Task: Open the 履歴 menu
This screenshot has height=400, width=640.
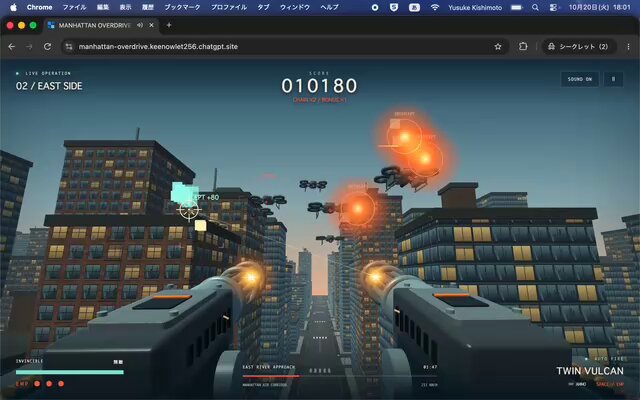Action: (x=148, y=7)
